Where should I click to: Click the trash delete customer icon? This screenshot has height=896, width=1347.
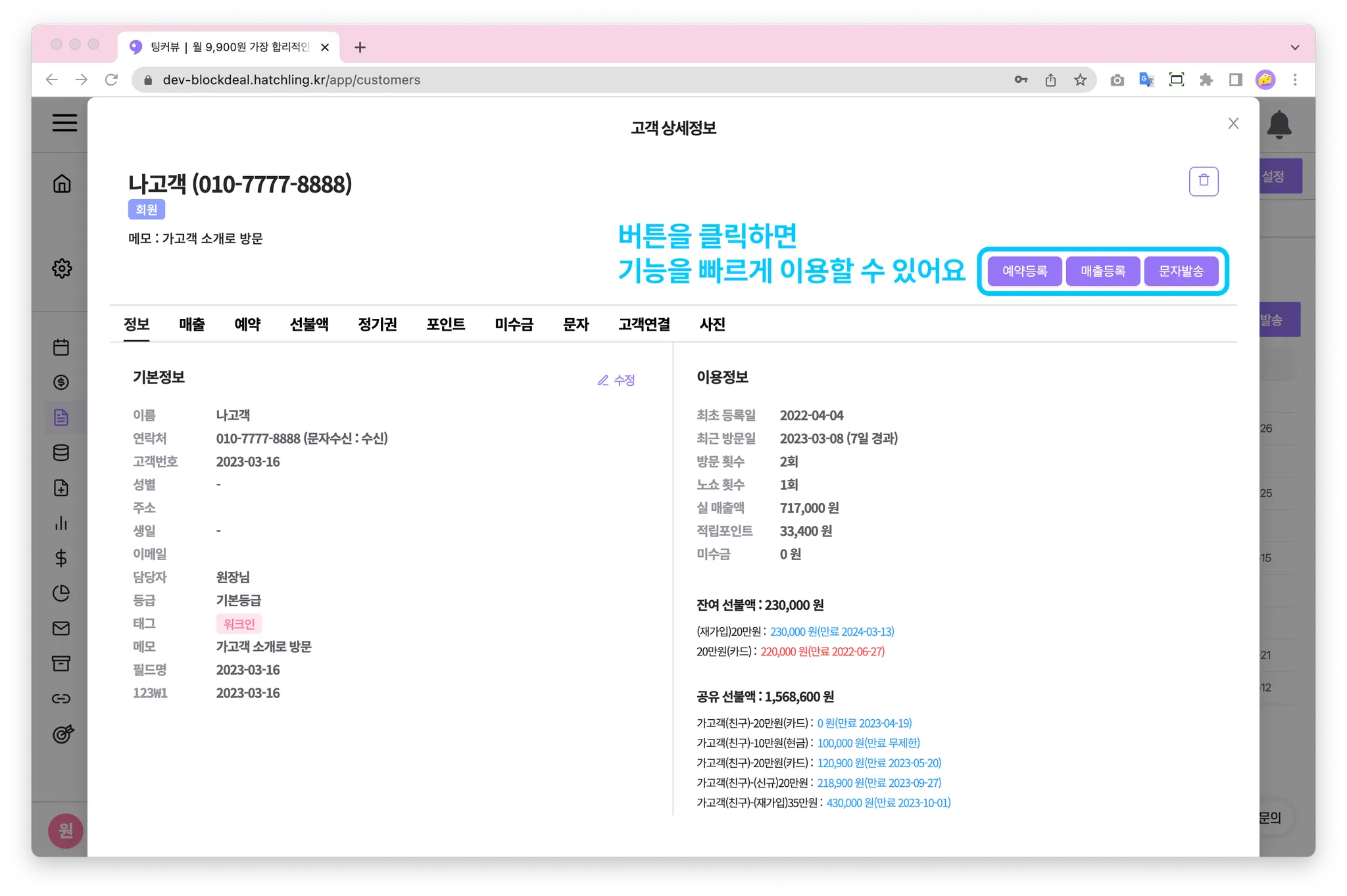tap(1203, 181)
